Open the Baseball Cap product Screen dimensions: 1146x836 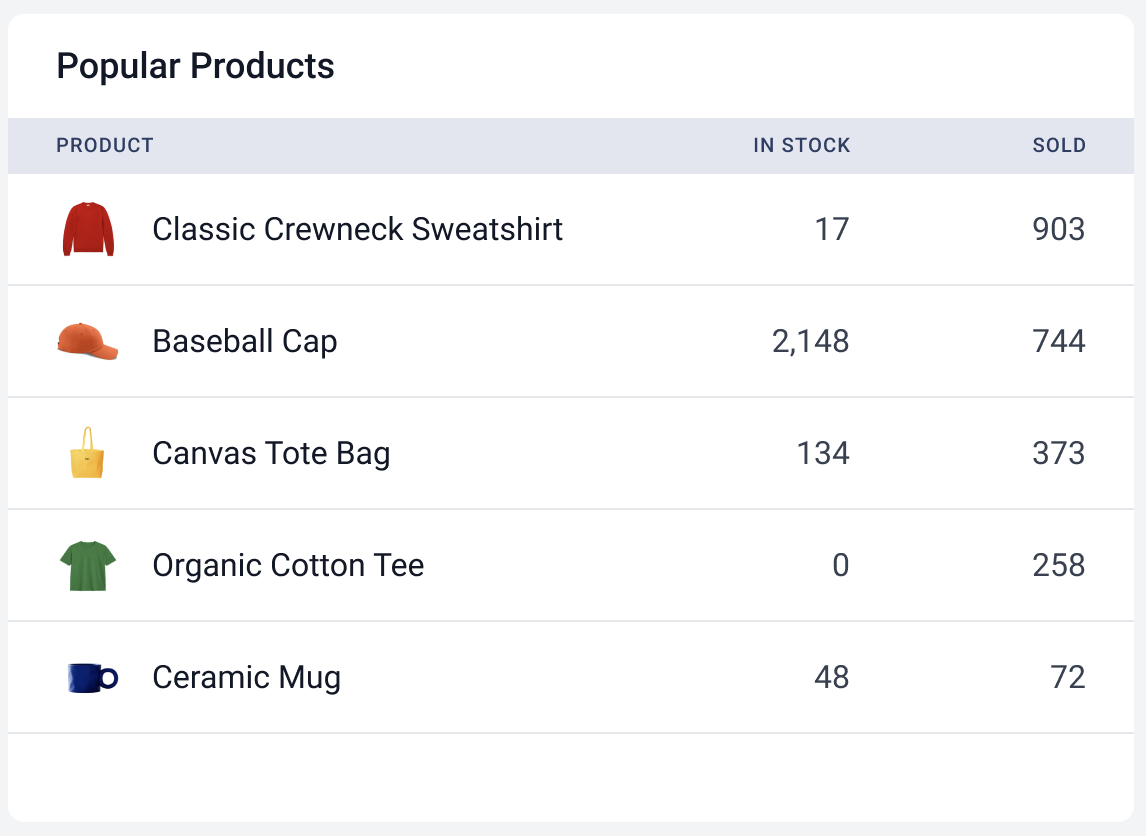pos(245,341)
